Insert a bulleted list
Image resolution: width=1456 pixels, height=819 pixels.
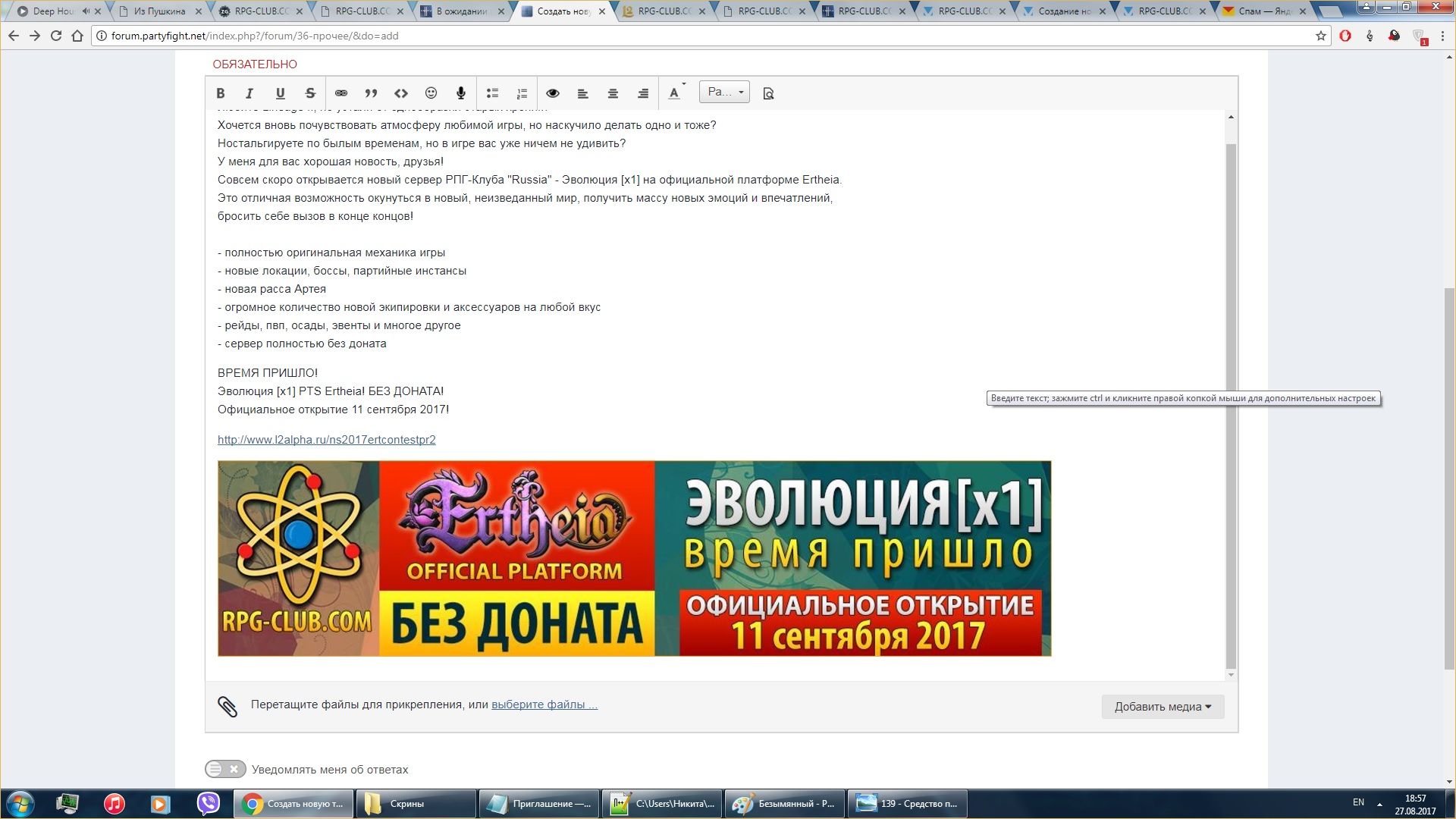click(x=492, y=93)
